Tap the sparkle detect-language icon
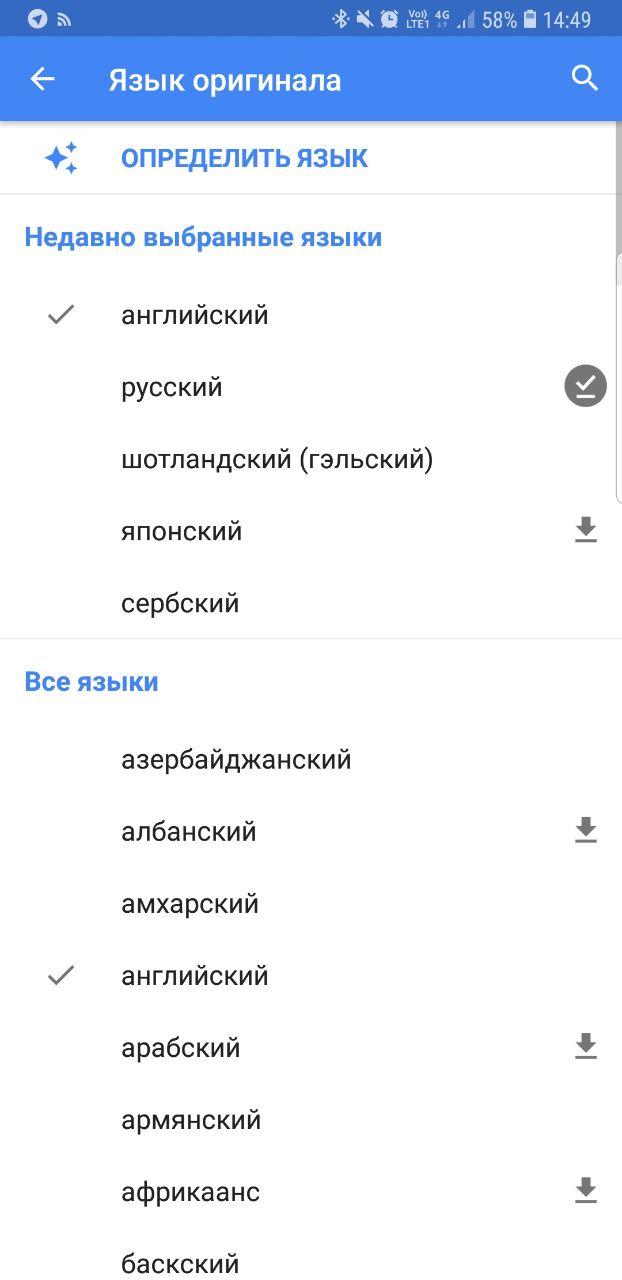This screenshot has width=622, height=1280. pos(61,158)
